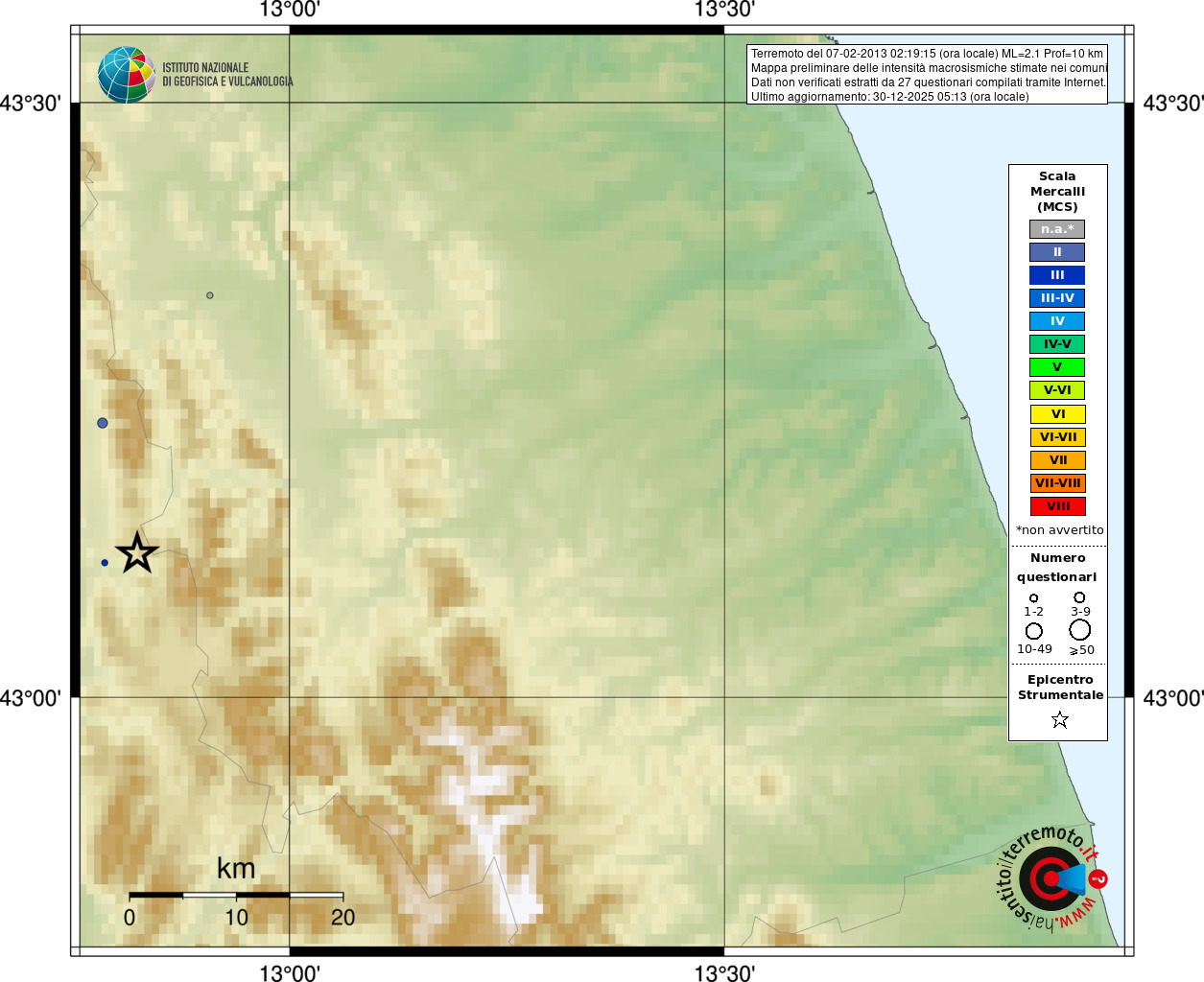Click the '*non avvertito' legend note
Image resolution: width=1204 pixels, height=982 pixels.
1059,530
